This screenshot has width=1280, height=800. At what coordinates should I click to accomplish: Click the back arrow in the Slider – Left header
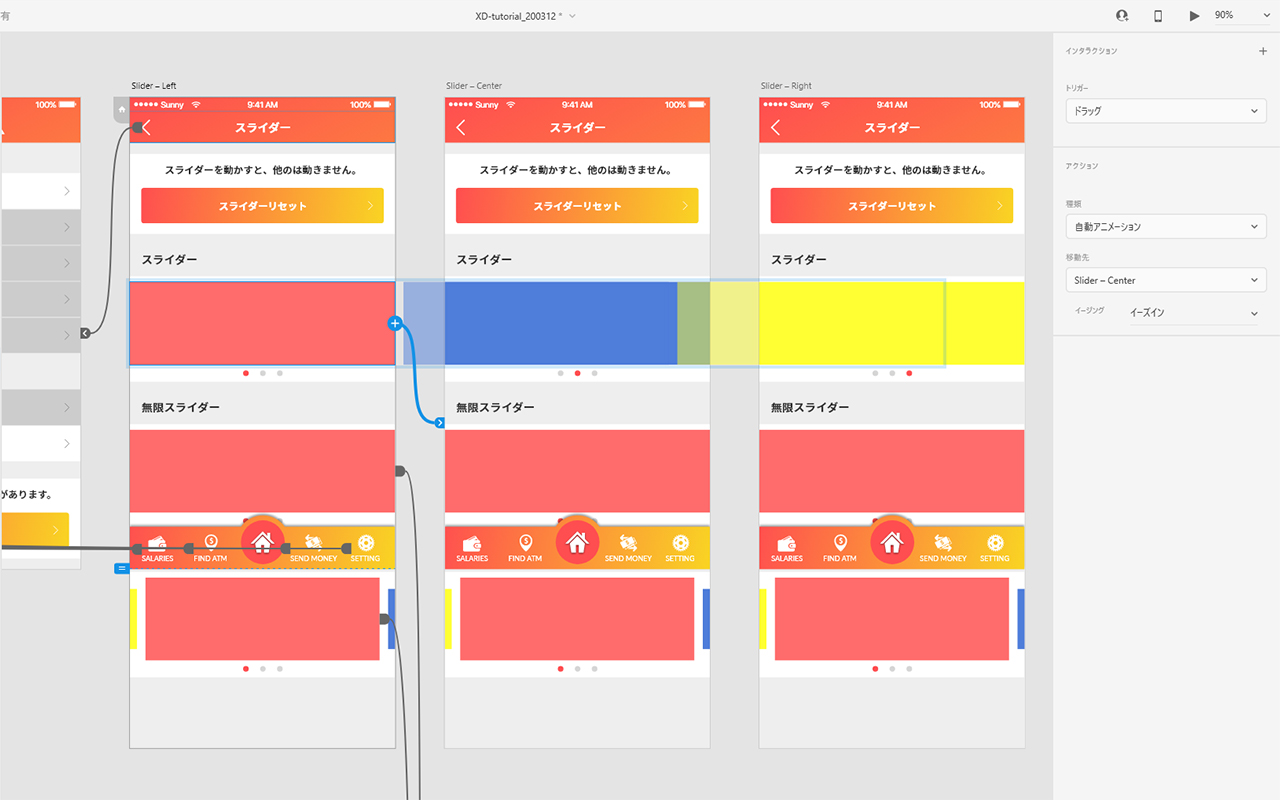(146, 127)
